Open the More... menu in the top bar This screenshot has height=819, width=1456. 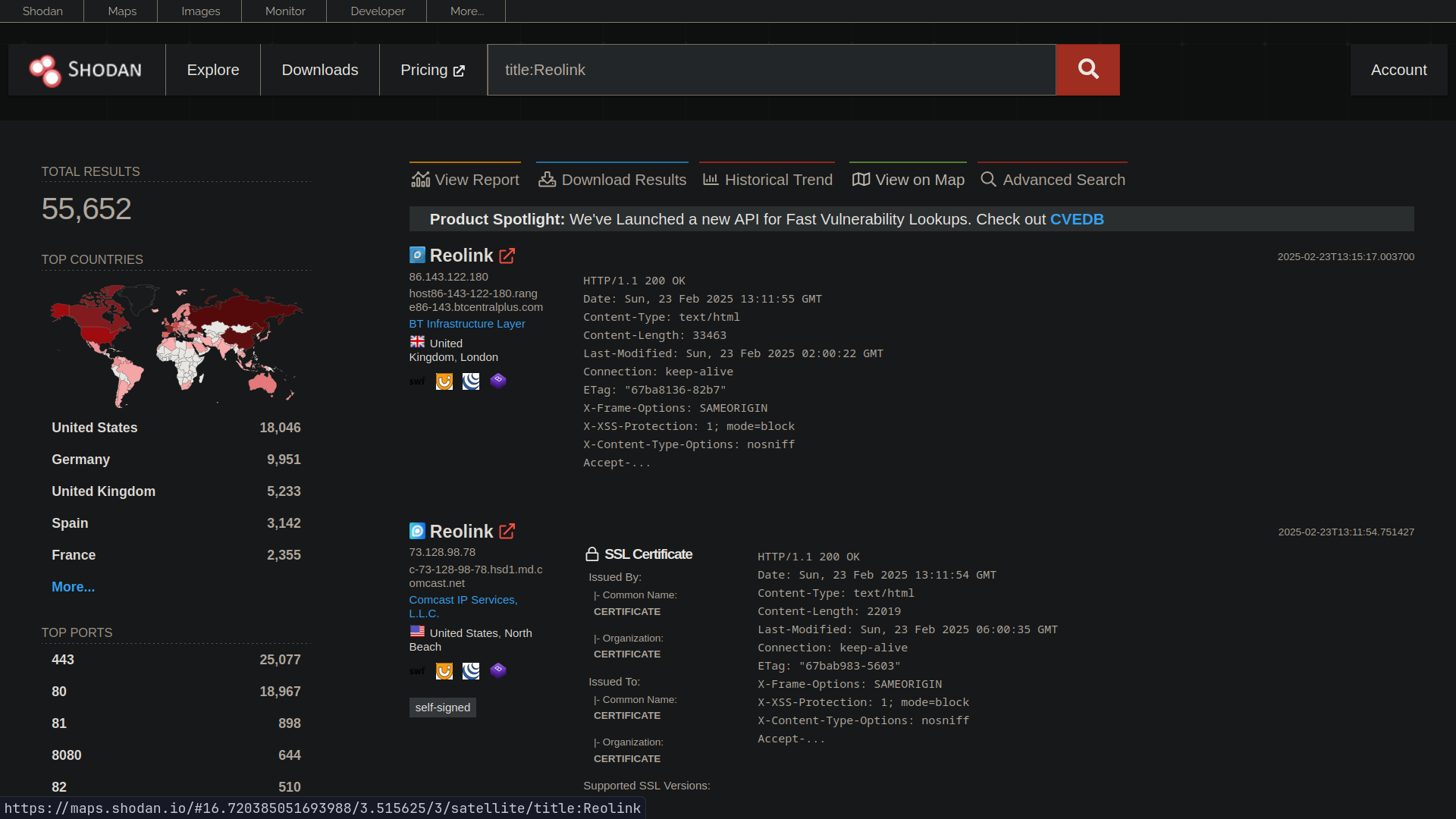[466, 11]
